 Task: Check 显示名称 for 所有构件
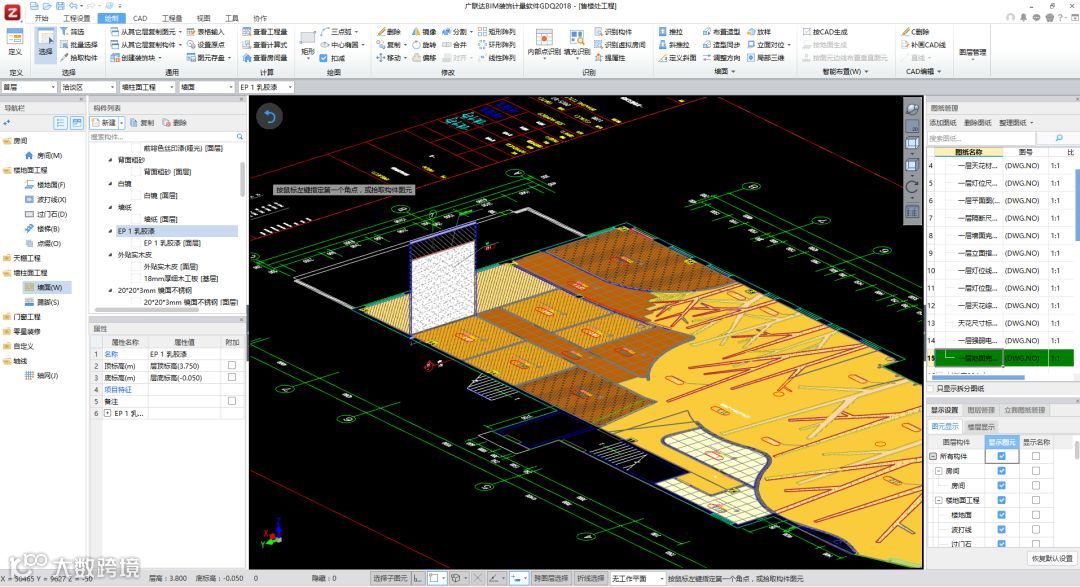pos(1036,456)
